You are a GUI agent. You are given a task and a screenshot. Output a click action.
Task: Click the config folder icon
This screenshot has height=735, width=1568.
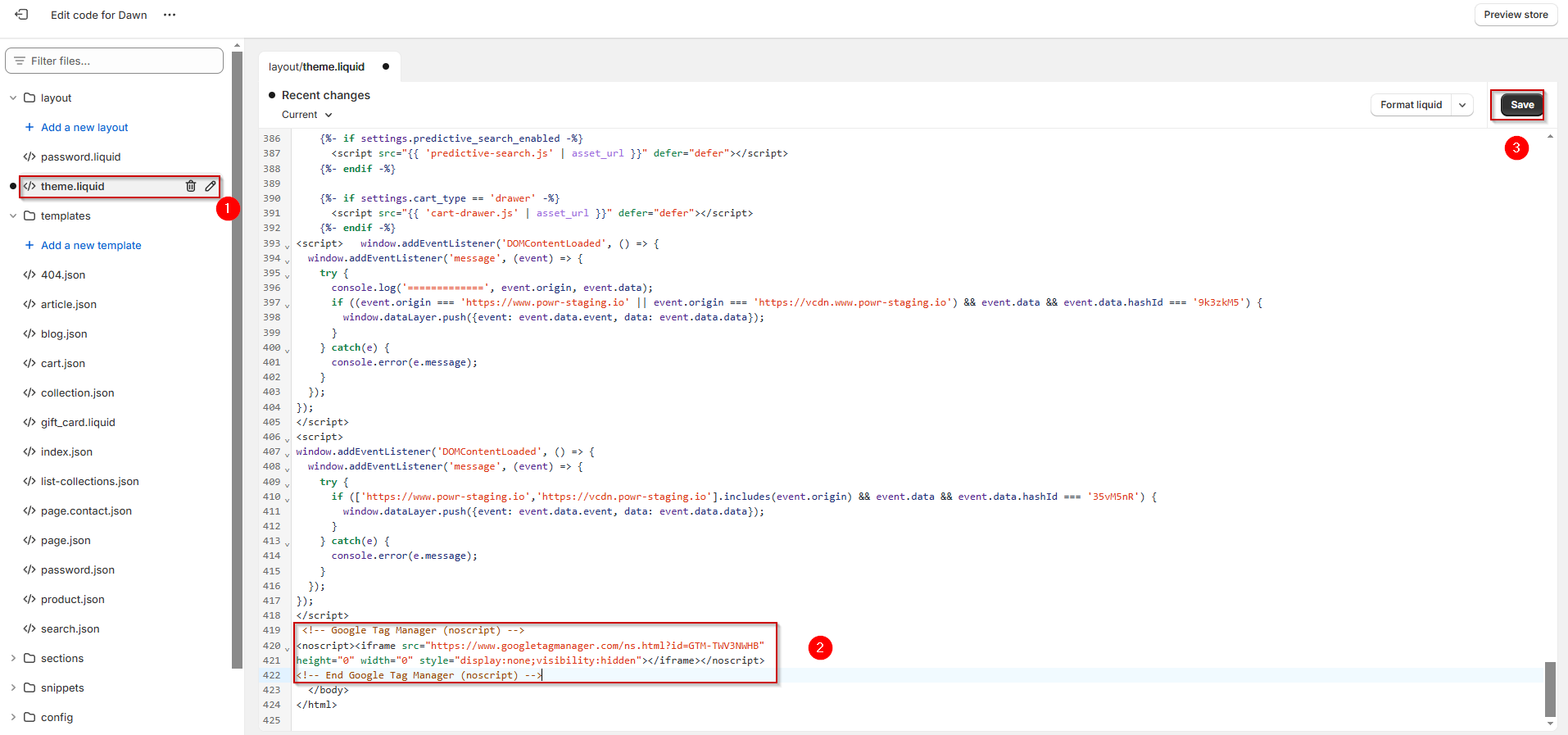coord(29,717)
